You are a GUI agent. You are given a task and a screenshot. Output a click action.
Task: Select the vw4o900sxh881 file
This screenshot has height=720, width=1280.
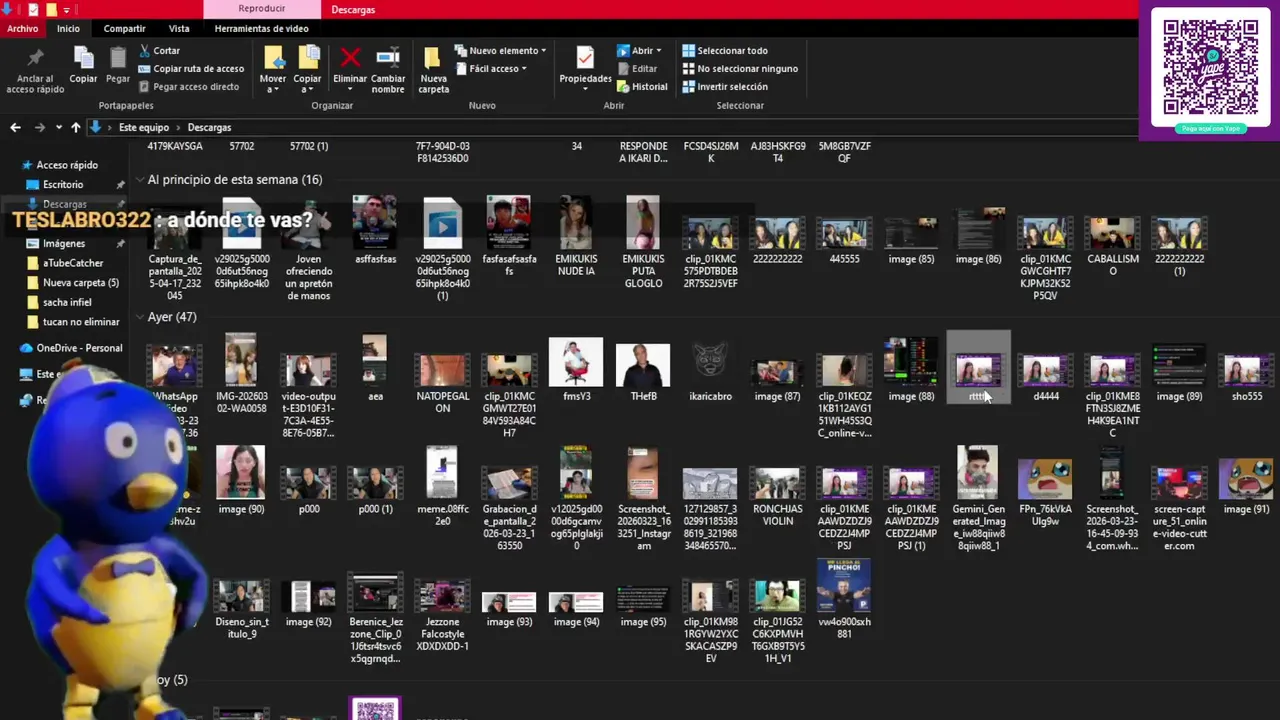844,598
